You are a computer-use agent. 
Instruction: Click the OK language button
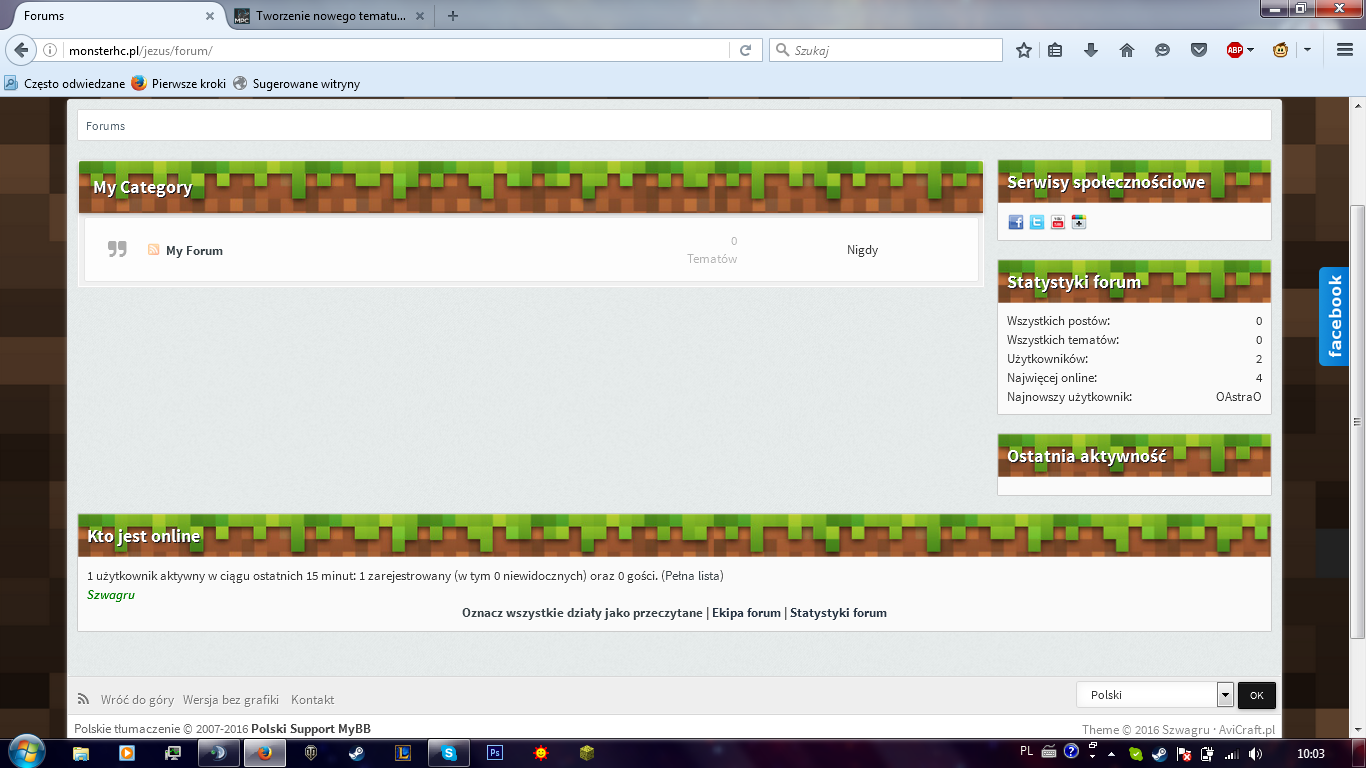(1257, 695)
